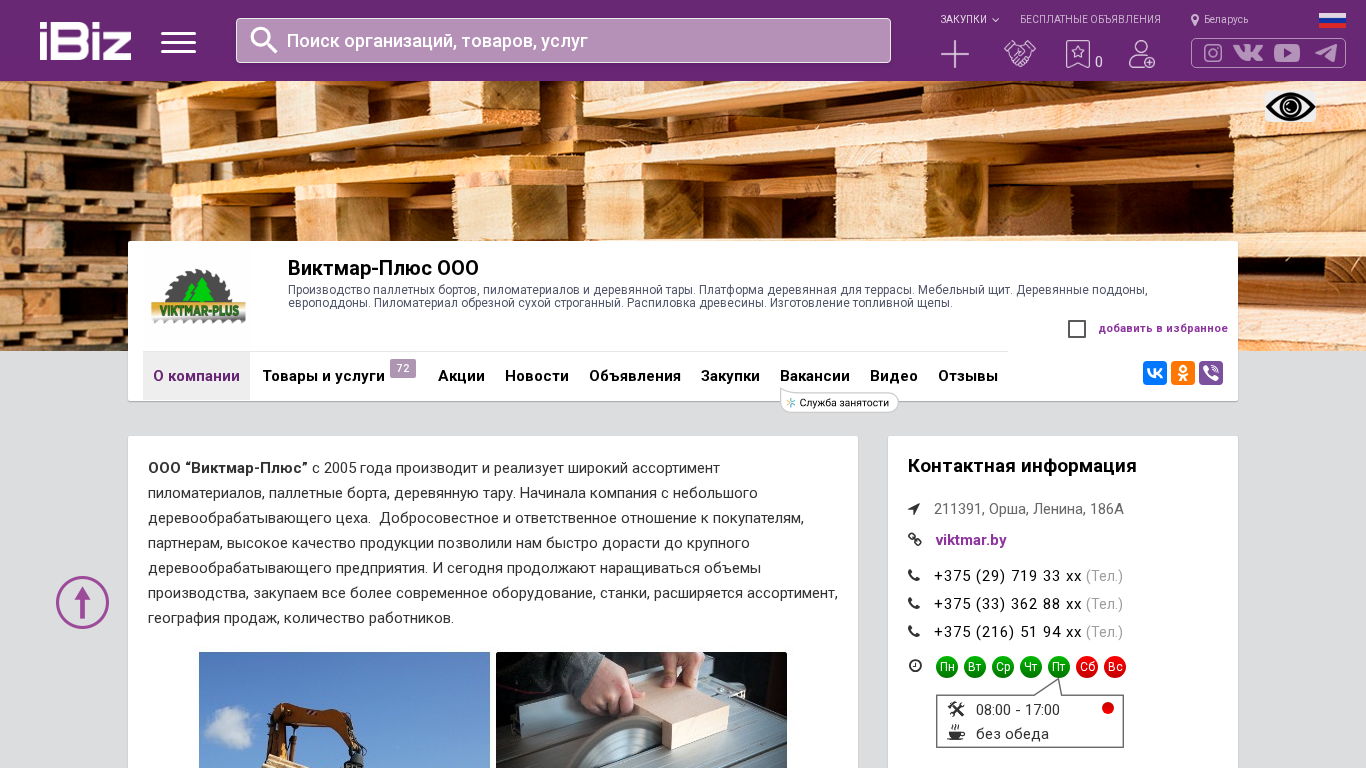
Task: Open the 'Закупки' company tab
Action: point(730,376)
